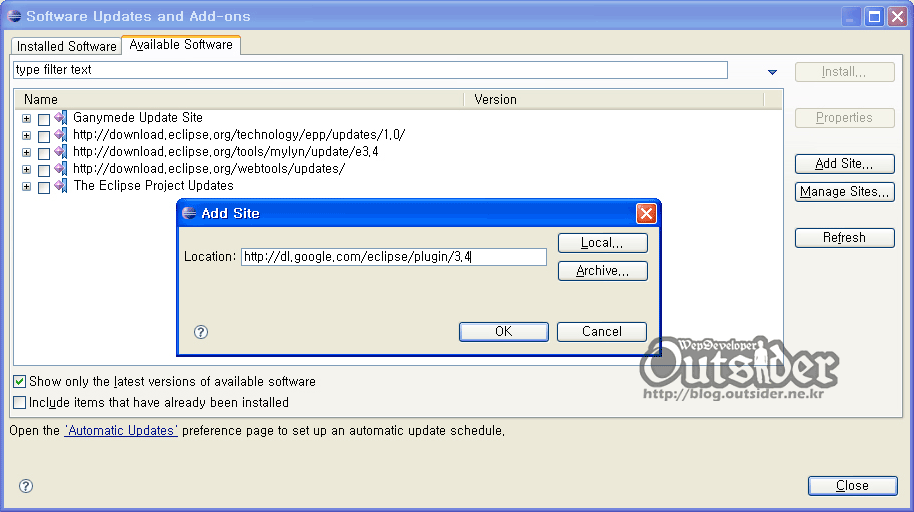This screenshot has width=914, height=512.
Task: Click Eclipse icon in main window title bar
Action: (15, 16)
